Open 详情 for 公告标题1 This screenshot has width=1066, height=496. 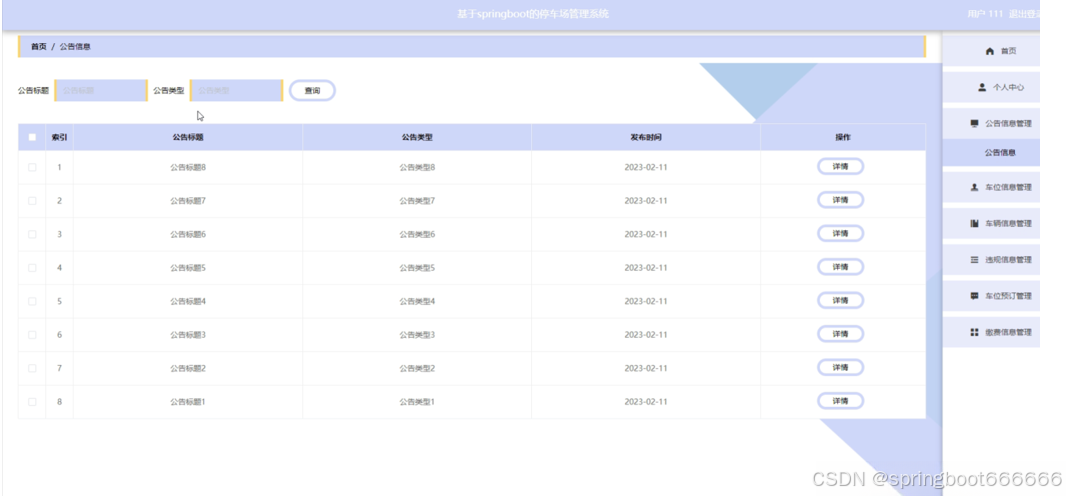pyautogui.click(x=840, y=401)
